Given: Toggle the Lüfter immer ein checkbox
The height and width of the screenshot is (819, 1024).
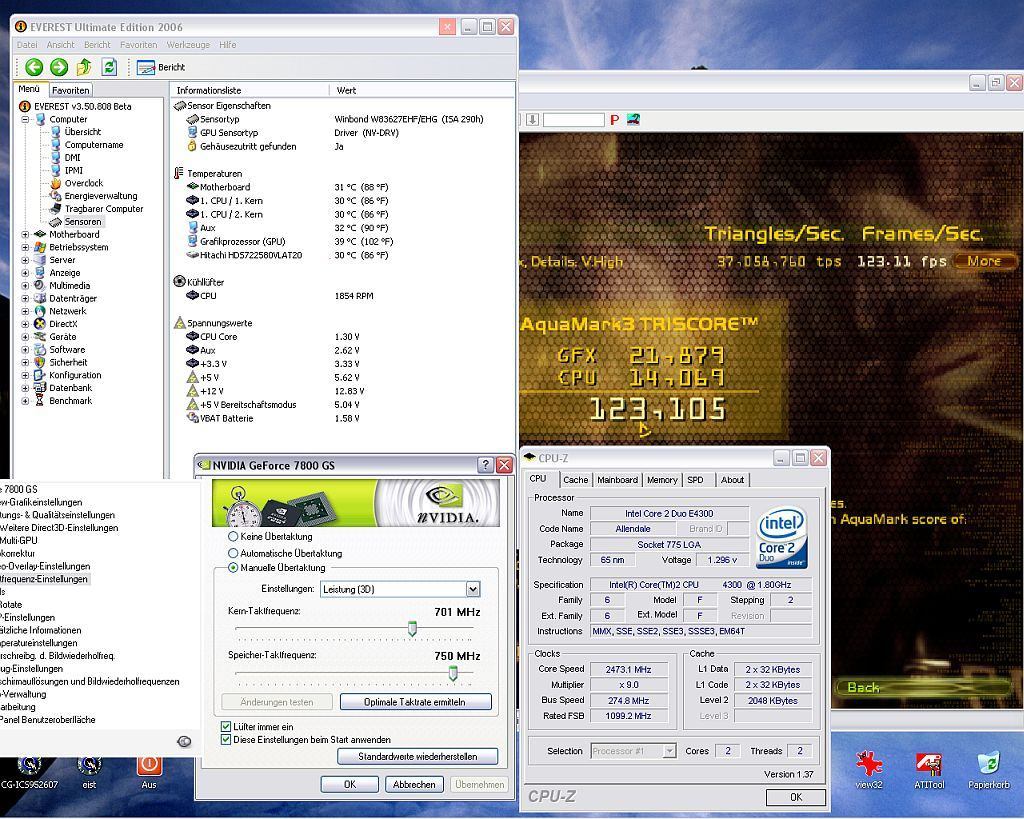Looking at the screenshot, I should point(226,726).
